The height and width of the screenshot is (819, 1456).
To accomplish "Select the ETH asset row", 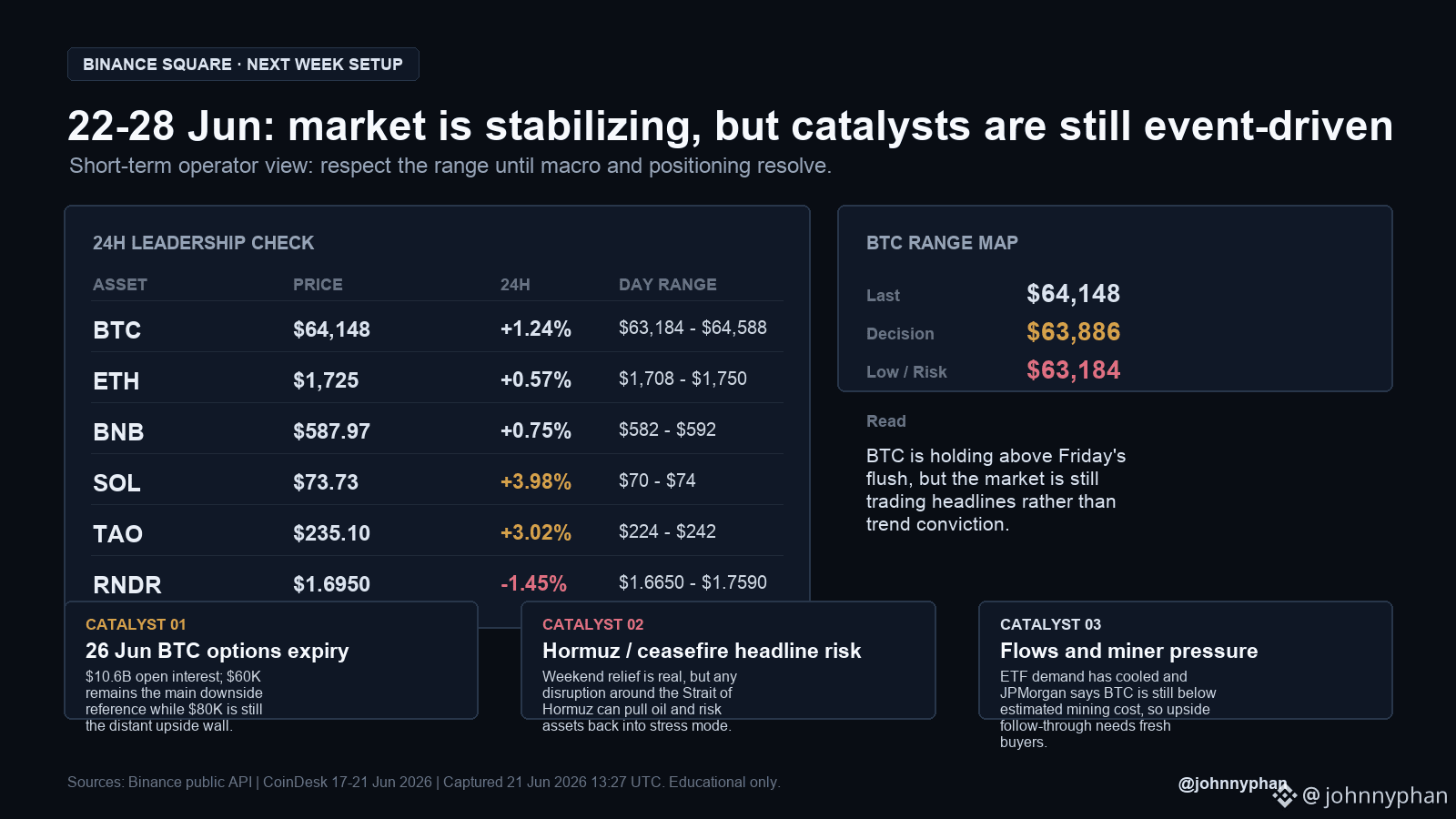I will point(438,379).
